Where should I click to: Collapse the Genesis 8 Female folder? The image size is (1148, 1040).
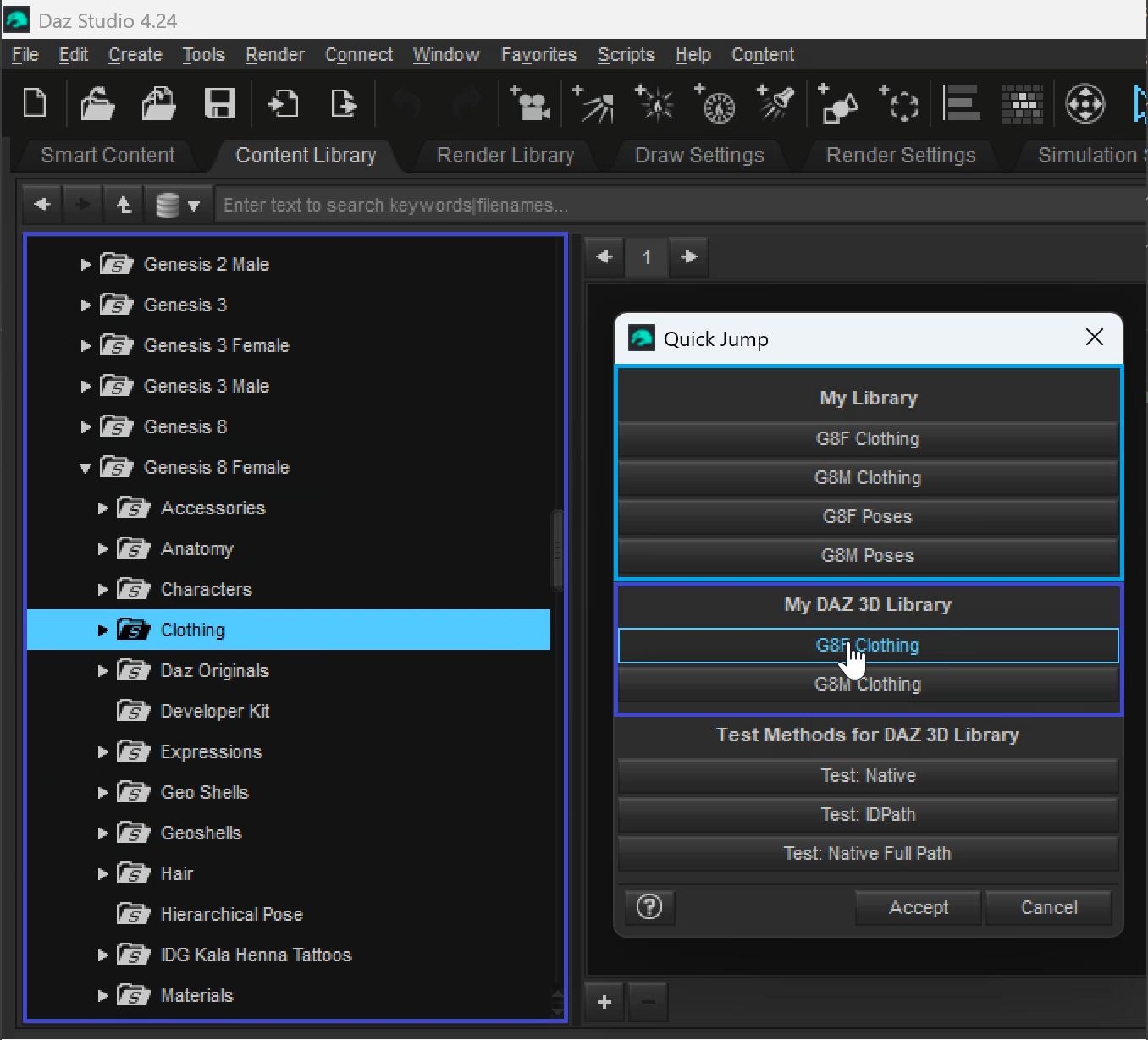pos(86,468)
